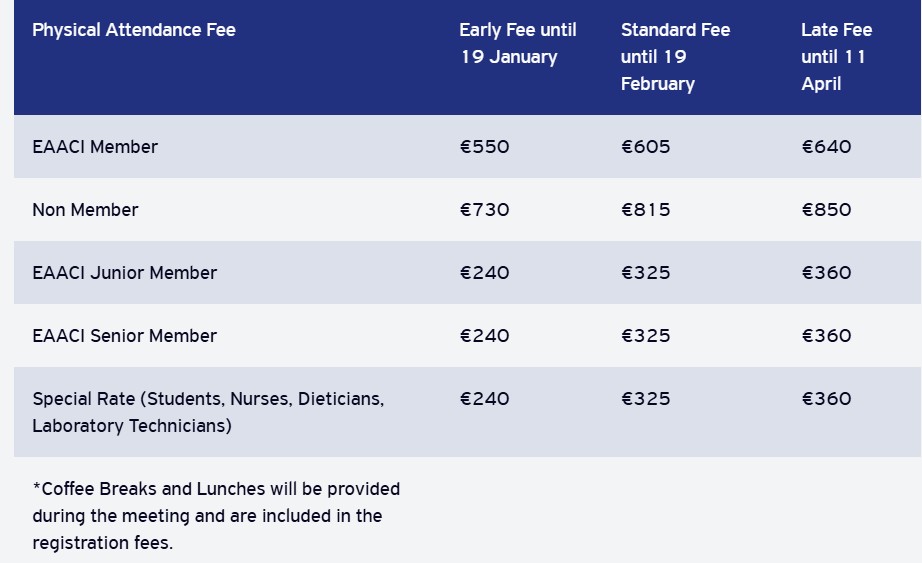Select the Early Fee until 19 January header
Image resolution: width=922 pixels, height=563 pixels.
point(518,43)
